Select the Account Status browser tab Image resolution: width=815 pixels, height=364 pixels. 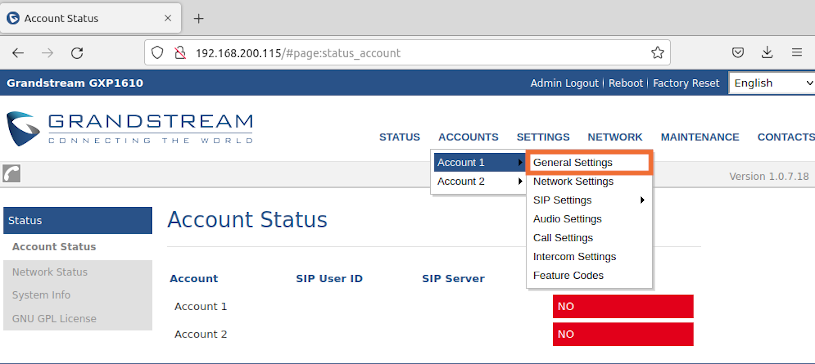pos(91,18)
